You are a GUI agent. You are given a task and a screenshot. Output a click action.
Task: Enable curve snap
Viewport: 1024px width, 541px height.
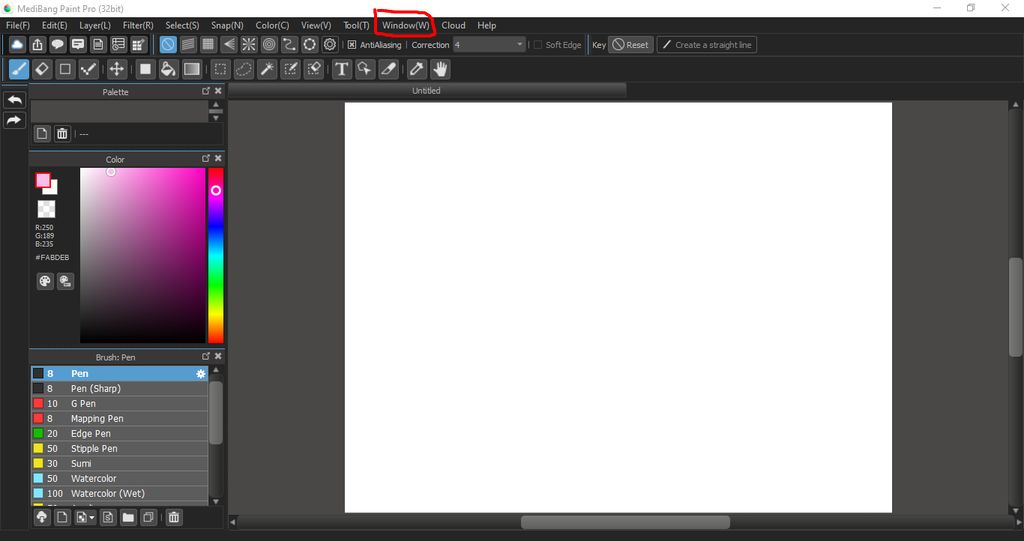[289, 44]
